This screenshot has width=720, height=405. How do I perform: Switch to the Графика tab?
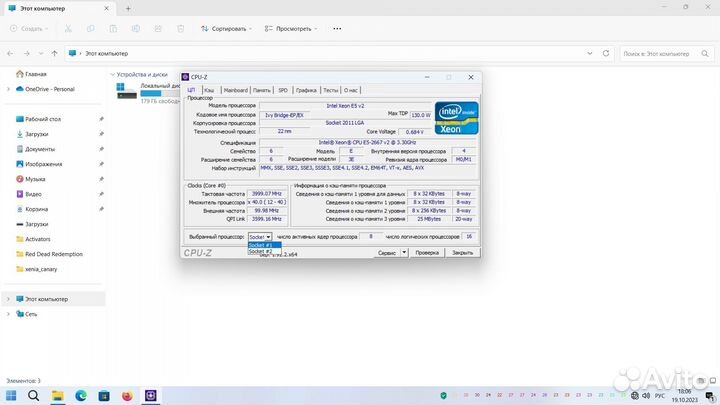306,90
